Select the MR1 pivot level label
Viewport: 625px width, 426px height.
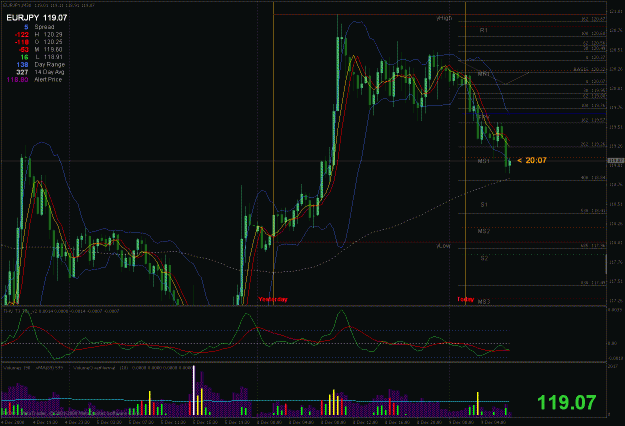[x=484, y=74]
